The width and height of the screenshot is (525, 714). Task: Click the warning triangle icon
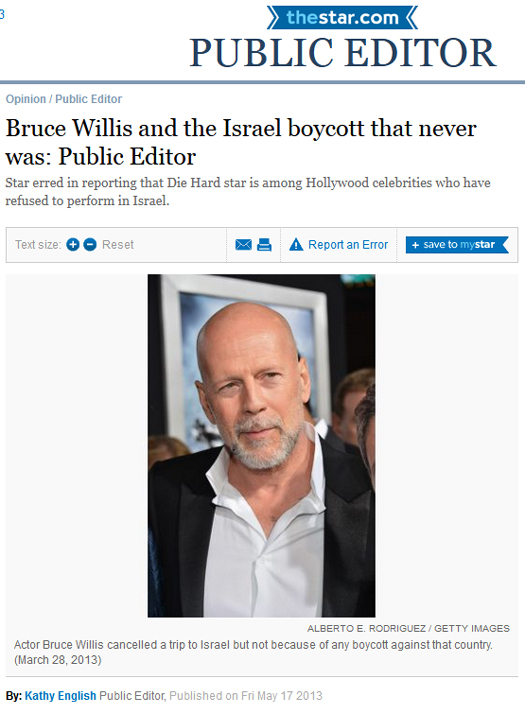(296, 245)
